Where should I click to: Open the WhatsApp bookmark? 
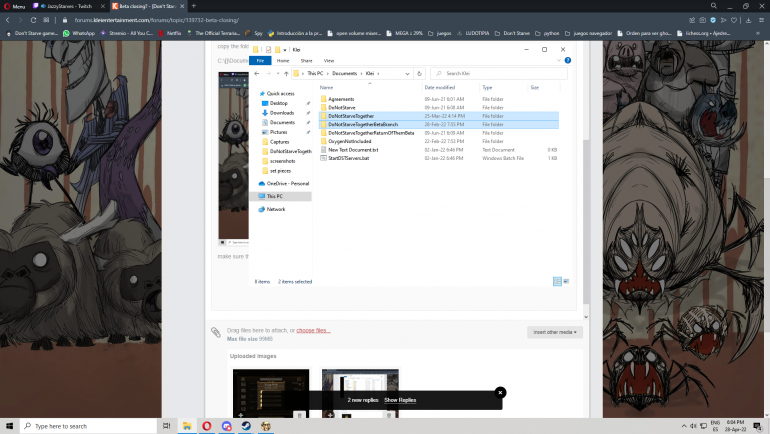79,33
